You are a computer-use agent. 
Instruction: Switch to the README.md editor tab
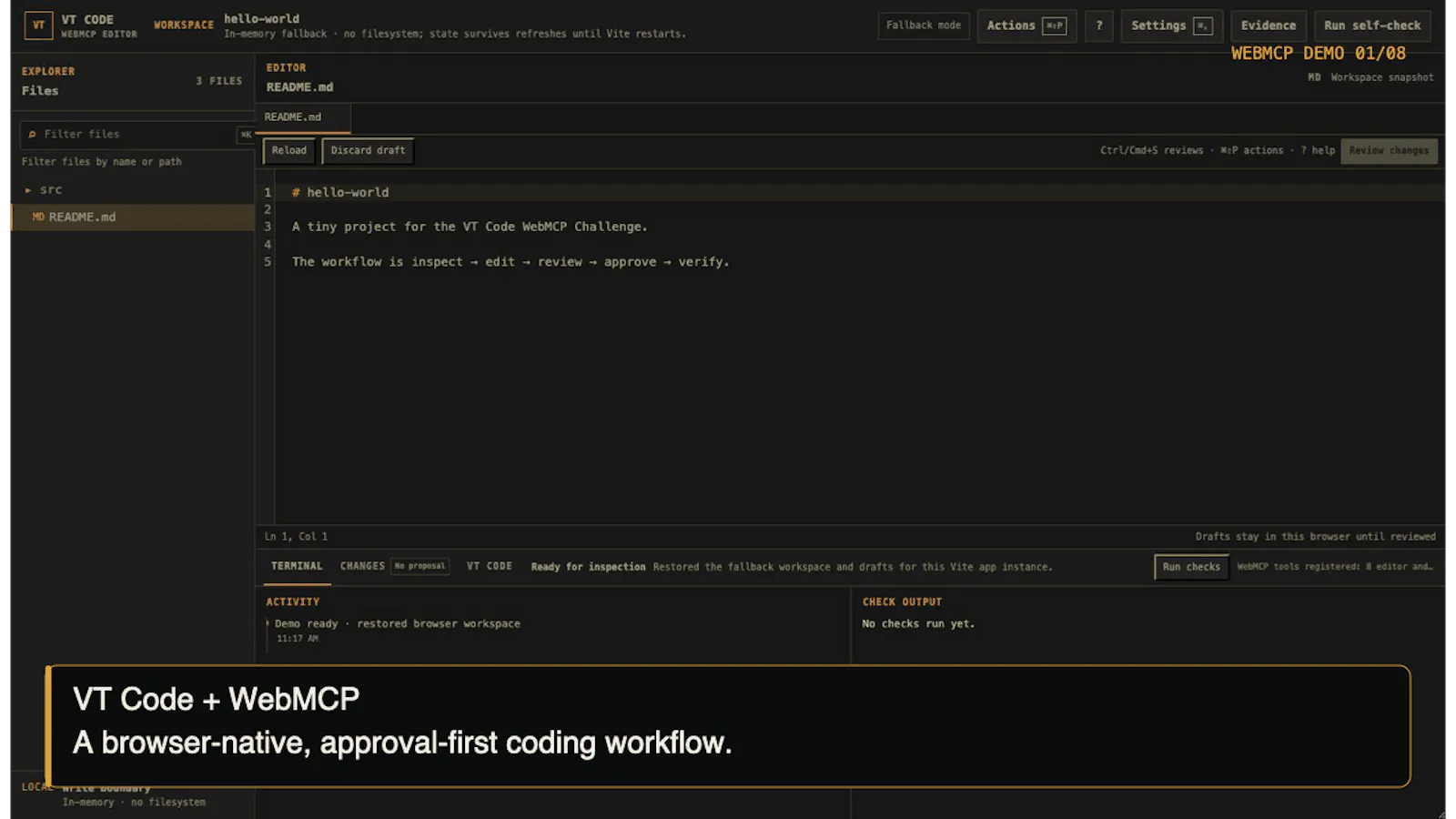pos(304,117)
